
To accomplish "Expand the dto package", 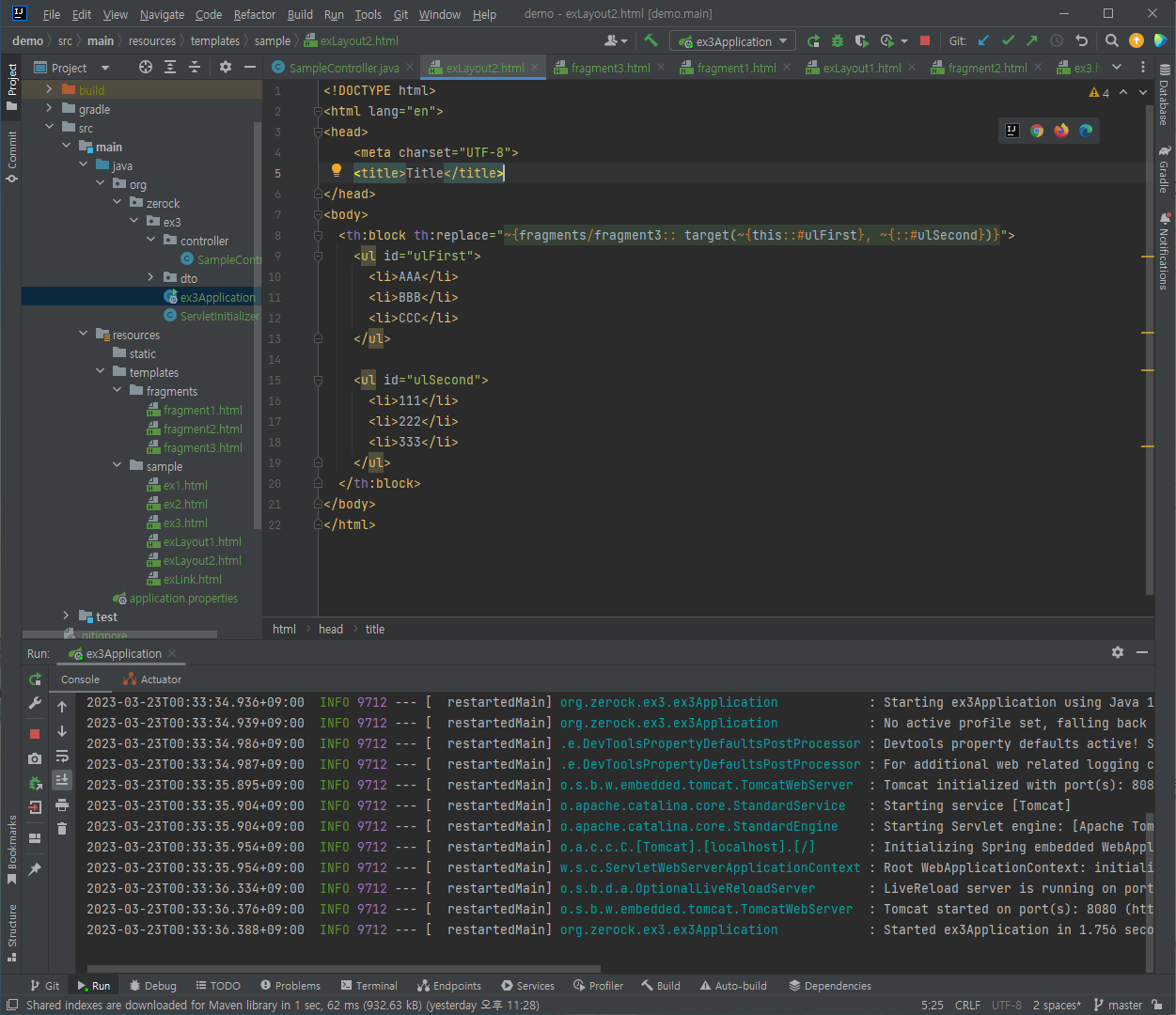I will tap(150, 277).
